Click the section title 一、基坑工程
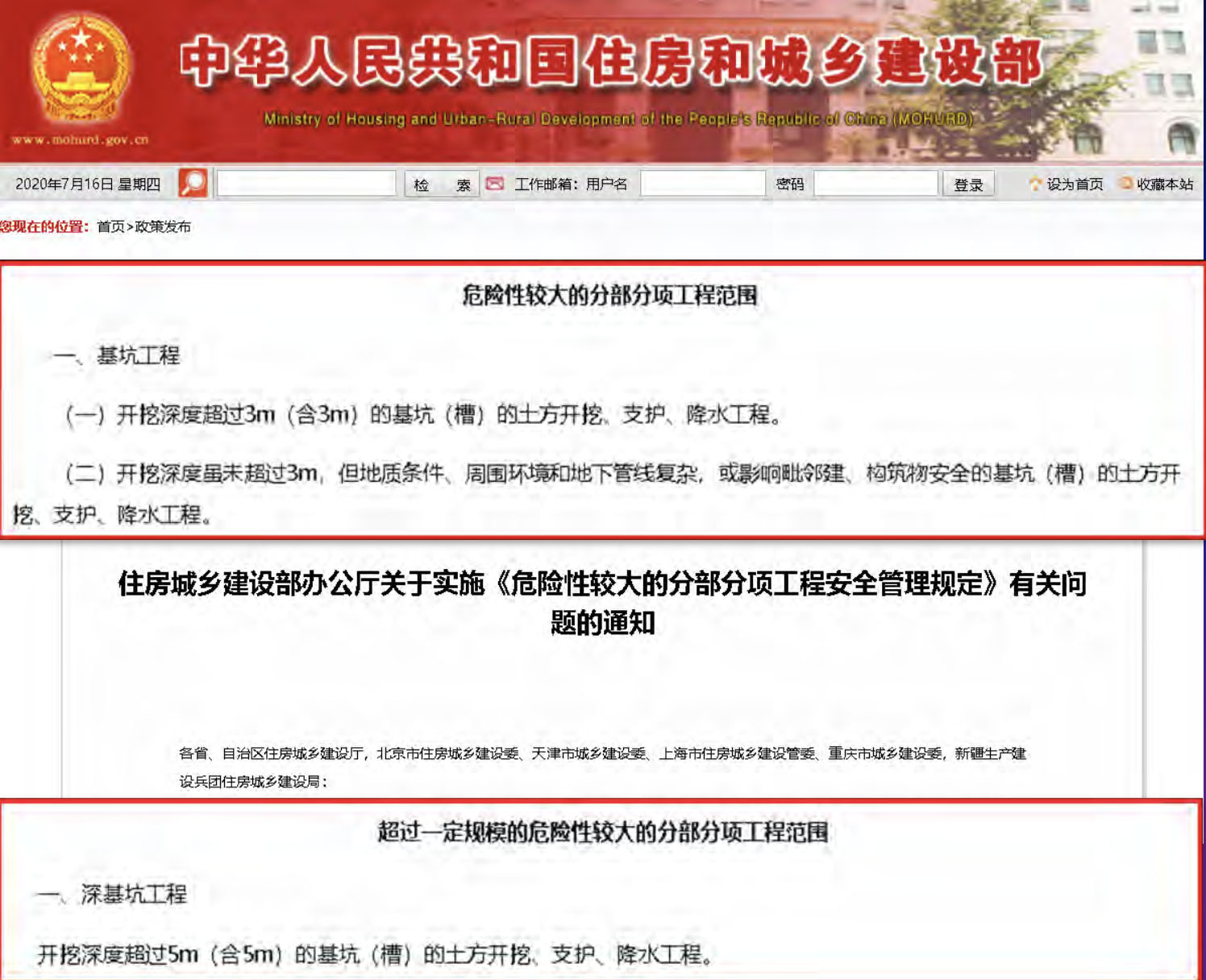This screenshot has height=980, width=1206. coord(116,355)
